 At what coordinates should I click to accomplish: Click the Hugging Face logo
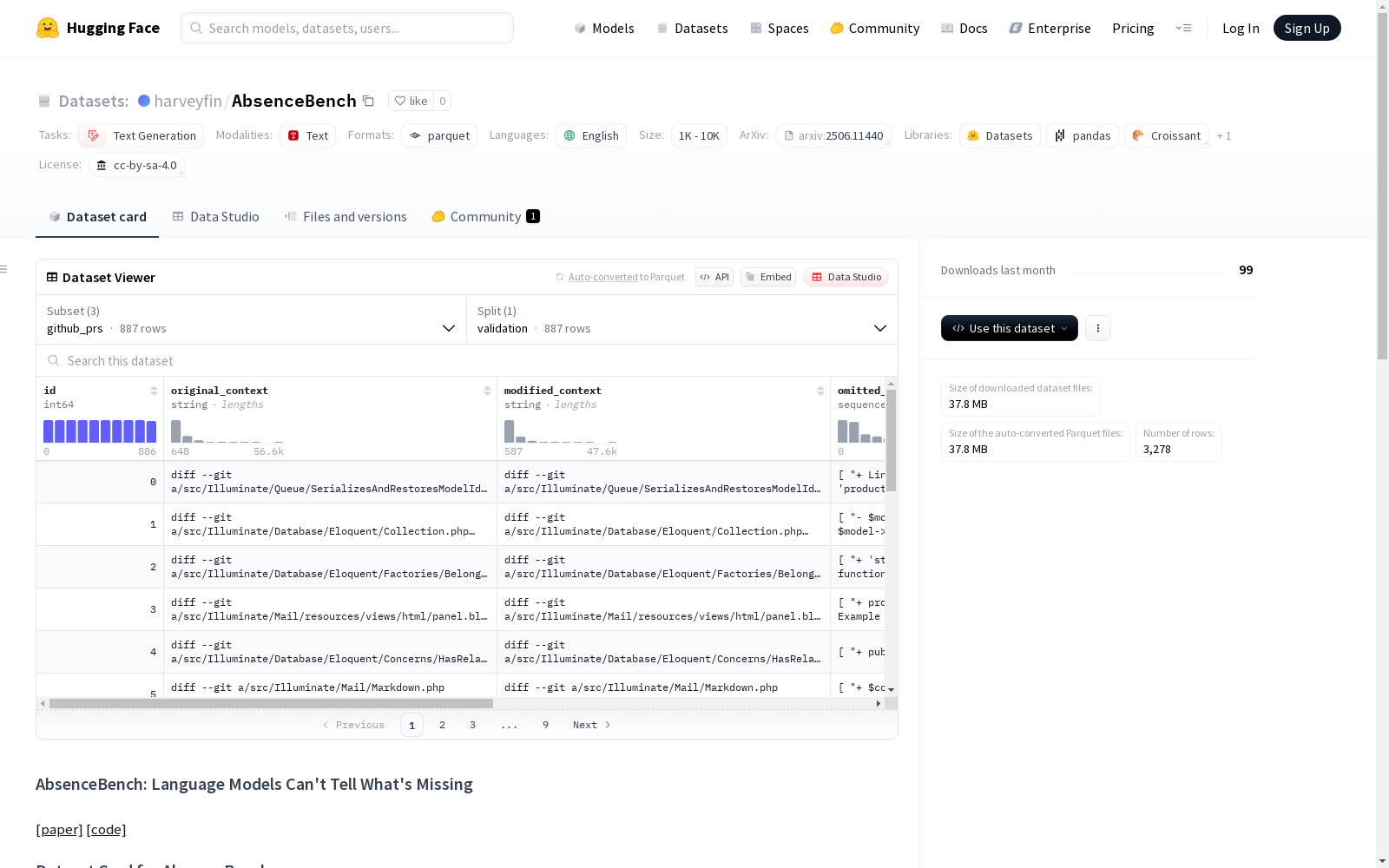click(x=98, y=28)
